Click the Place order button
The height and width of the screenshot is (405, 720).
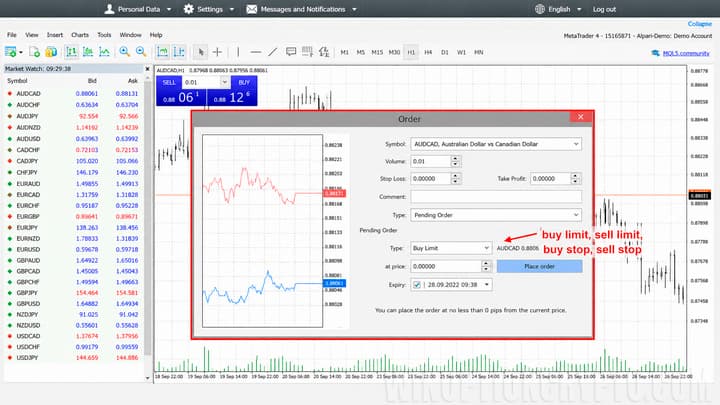pos(540,266)
